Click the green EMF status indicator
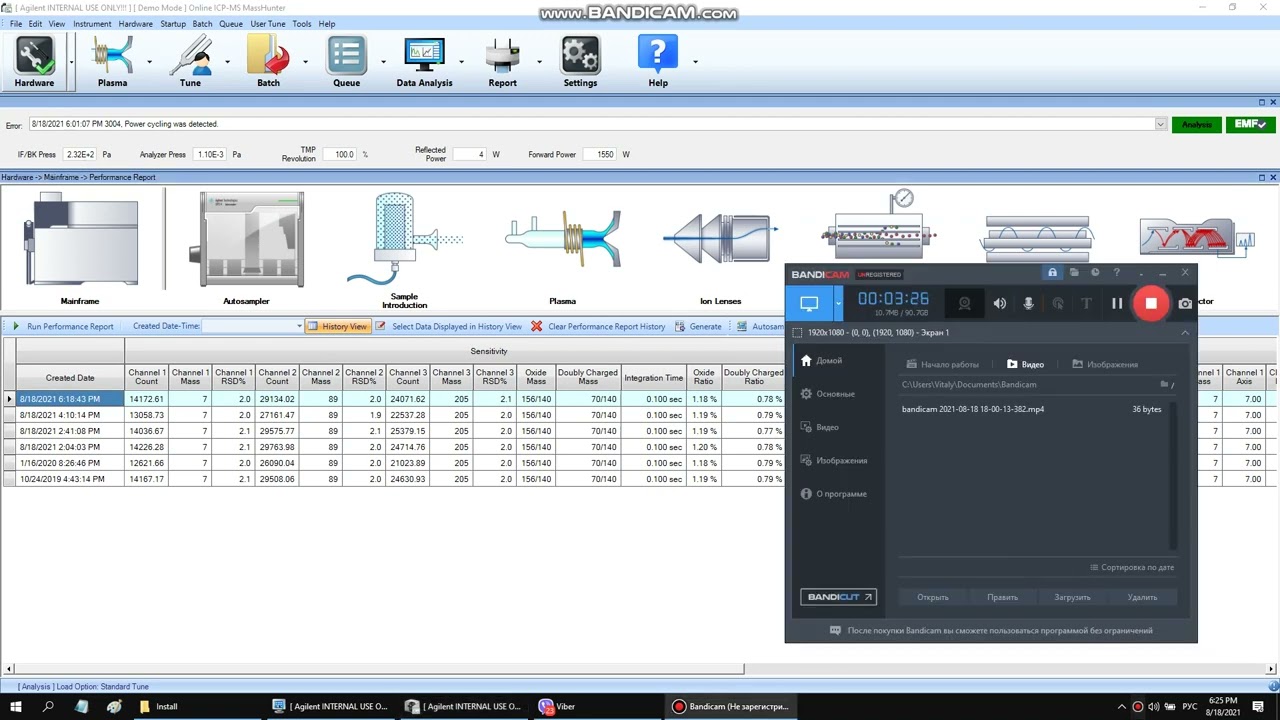The width and height of the screenshot is (1280, 720). point(1250,125)
